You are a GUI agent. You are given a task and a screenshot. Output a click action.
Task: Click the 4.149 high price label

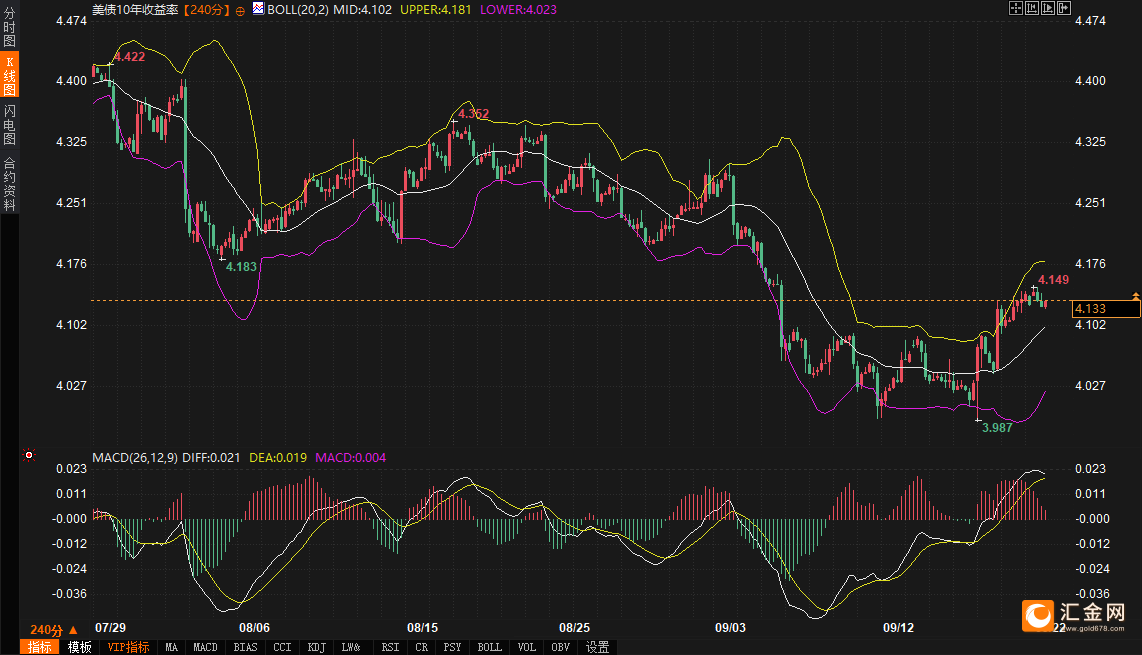click(x=1054, y=280)
